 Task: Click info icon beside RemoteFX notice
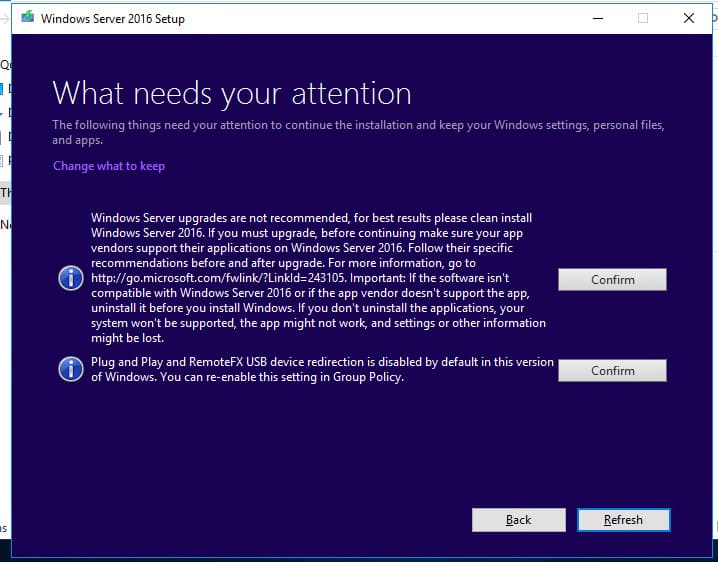(x=71, y=369)
